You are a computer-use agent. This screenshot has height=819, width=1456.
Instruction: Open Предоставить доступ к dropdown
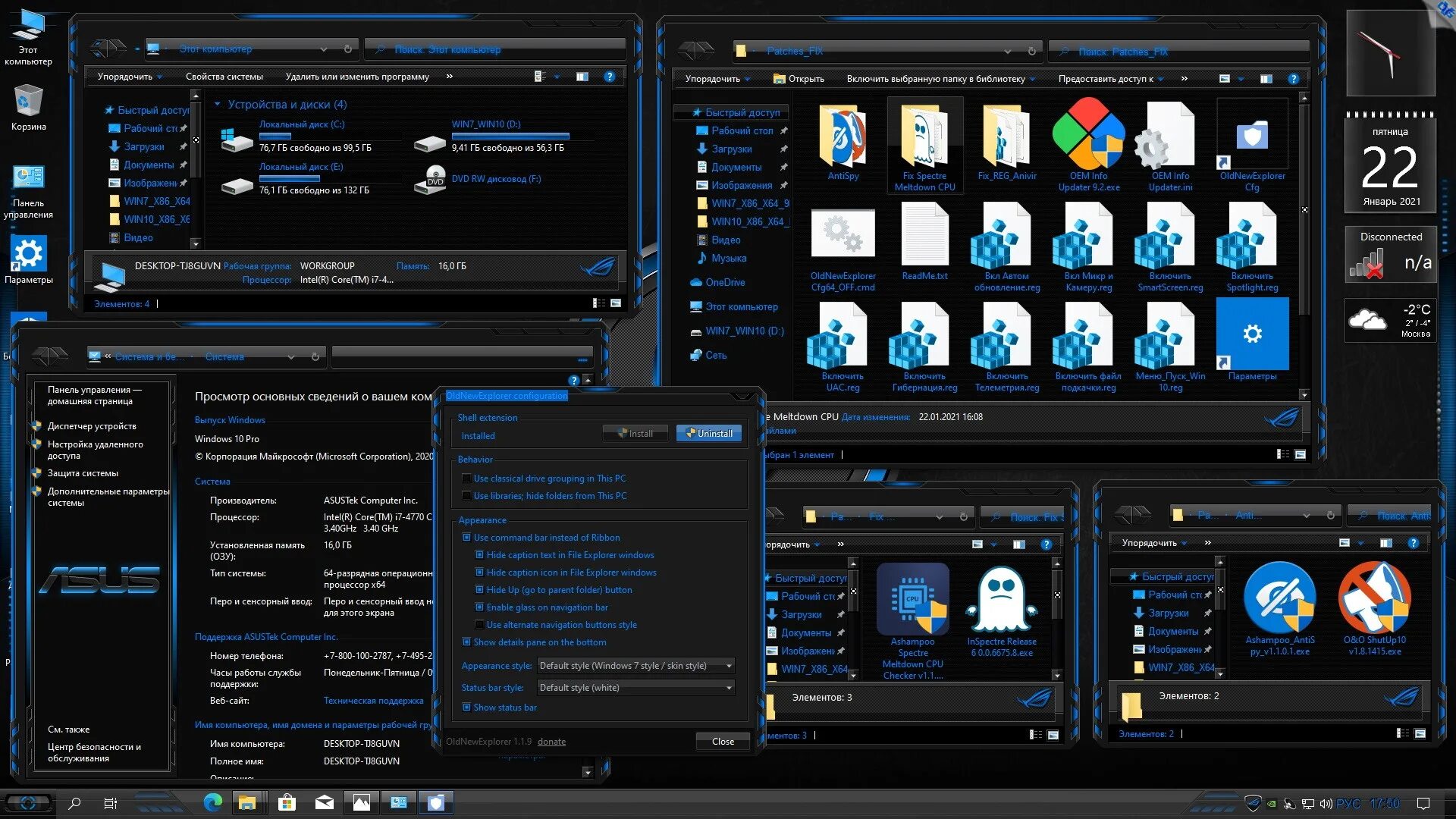point(1111,79)
